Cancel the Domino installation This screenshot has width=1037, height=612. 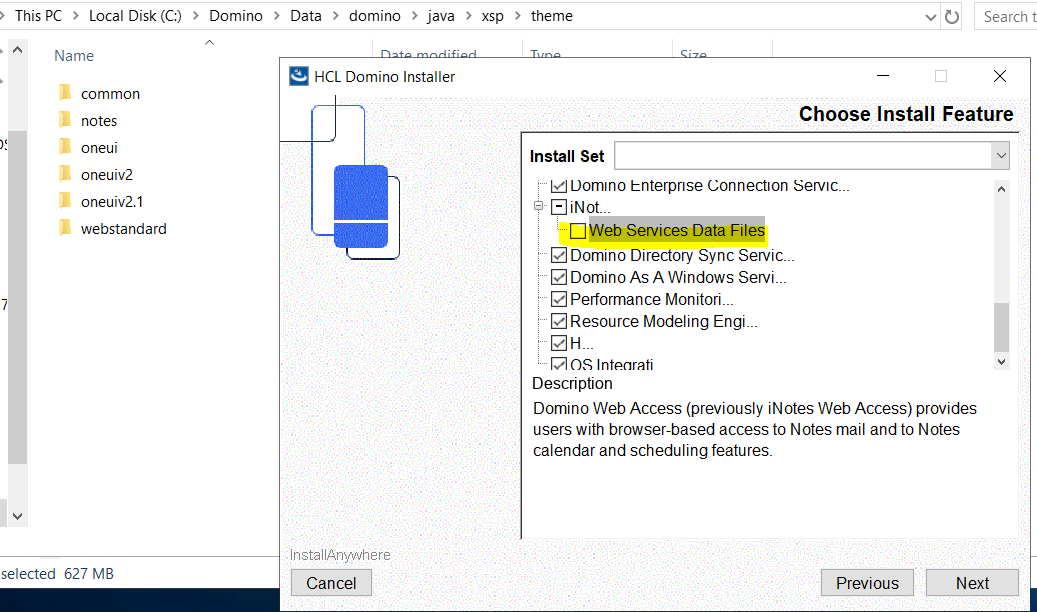[331, 583]
